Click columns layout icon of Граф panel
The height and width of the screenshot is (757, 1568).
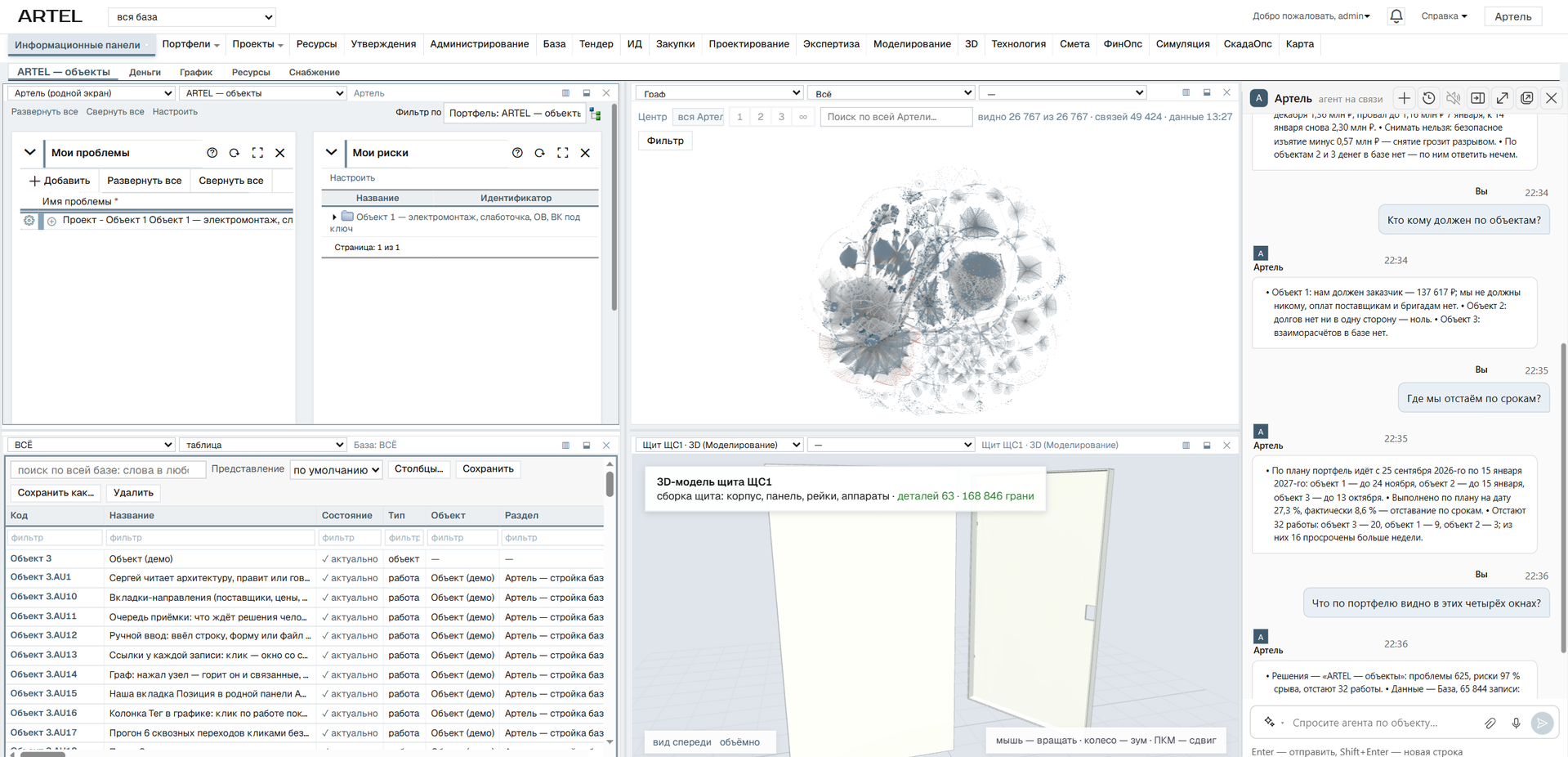point(1186,92)
